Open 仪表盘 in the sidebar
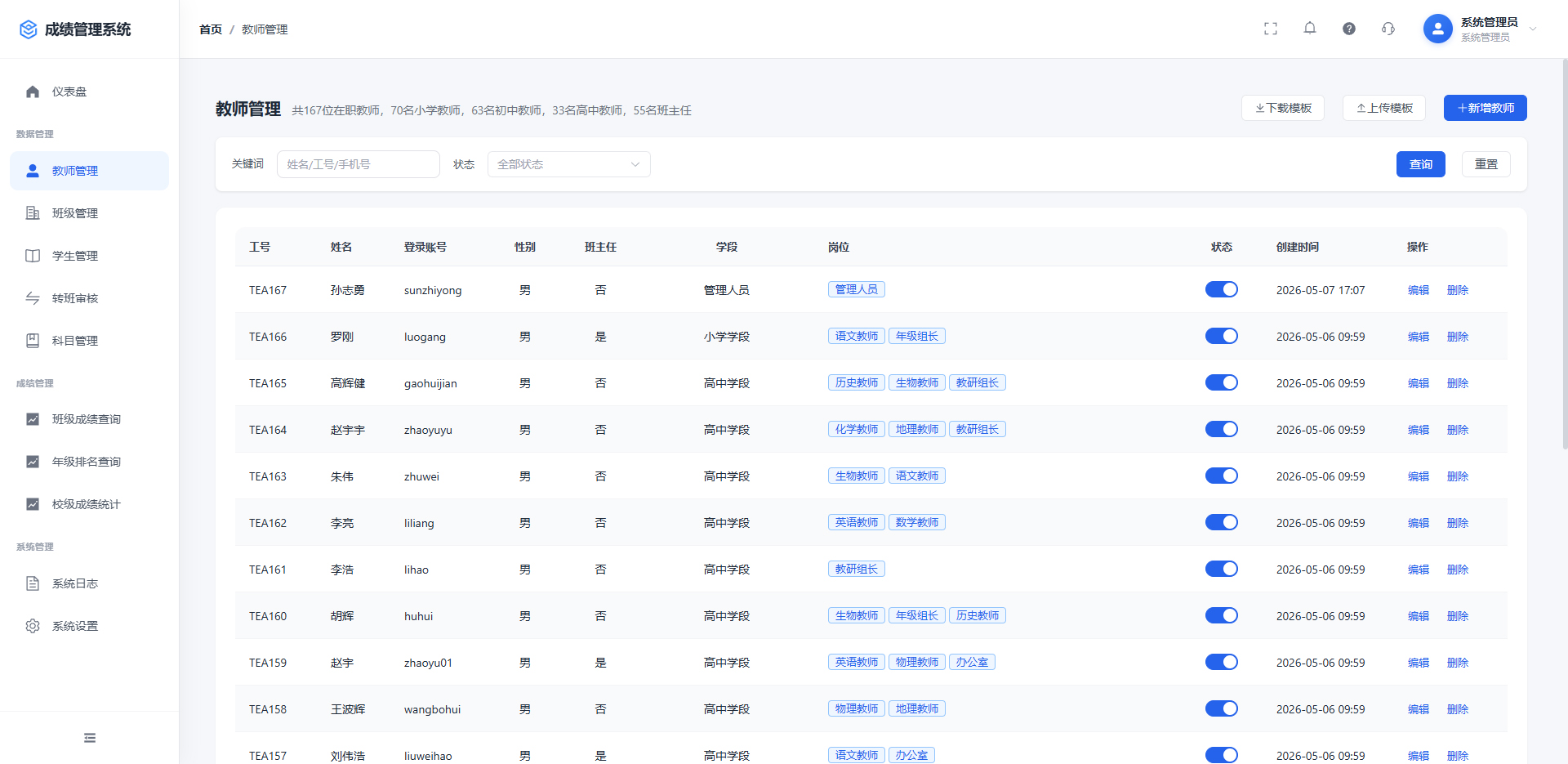 (x=90, y=92)
